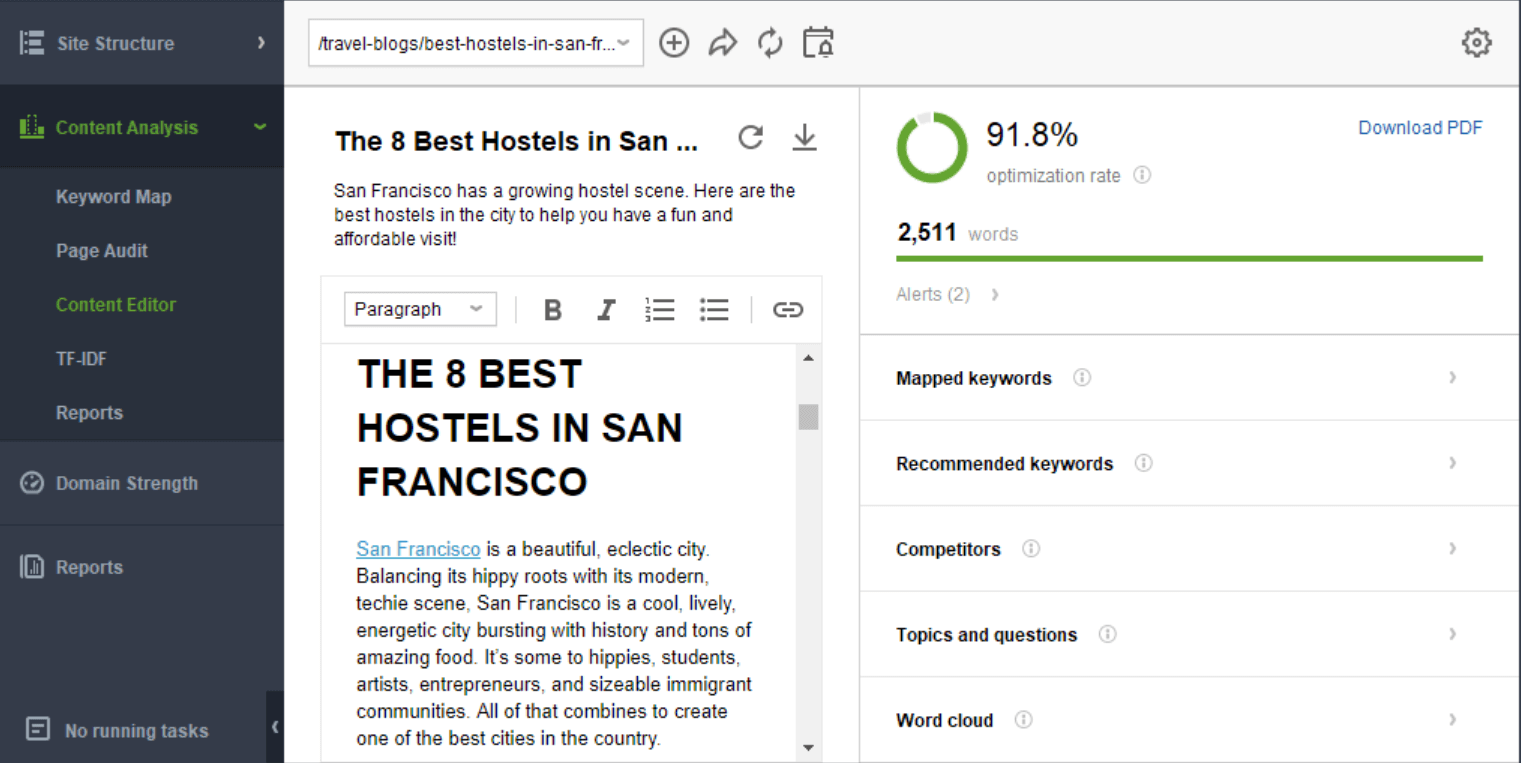Click the Content Analysis chart icon
This screenshot has width=1521, height=763.
pos(32,127)
